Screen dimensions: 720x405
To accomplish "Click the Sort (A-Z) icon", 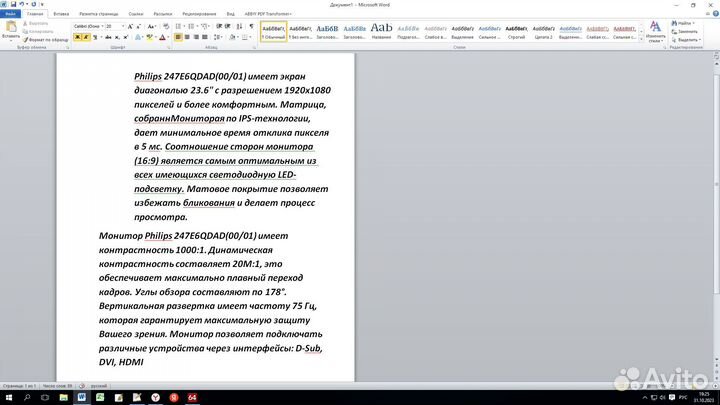I will pyautogui.click(x=239, y=27).
